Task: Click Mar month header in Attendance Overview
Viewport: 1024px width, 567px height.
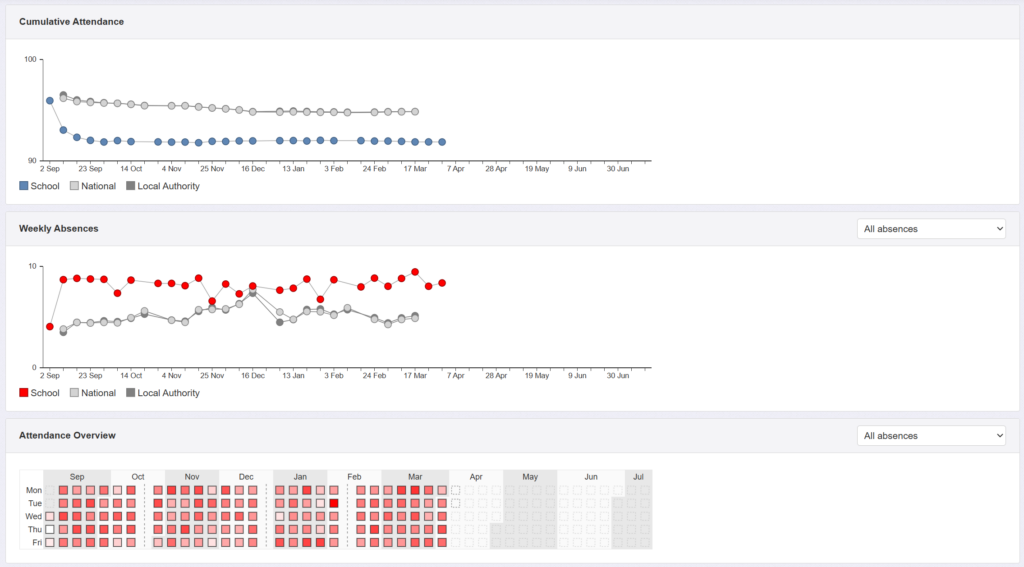Action: pyautogui.click(x=415, y=477)
